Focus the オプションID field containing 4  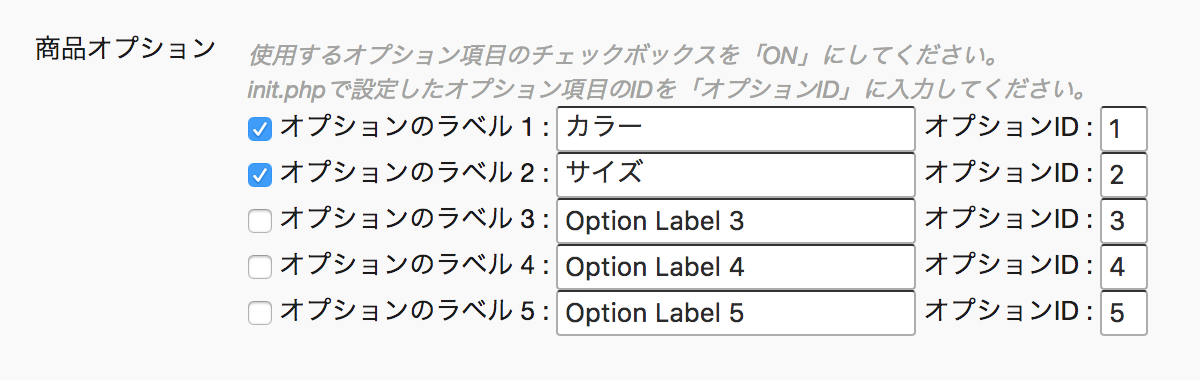1124,267
